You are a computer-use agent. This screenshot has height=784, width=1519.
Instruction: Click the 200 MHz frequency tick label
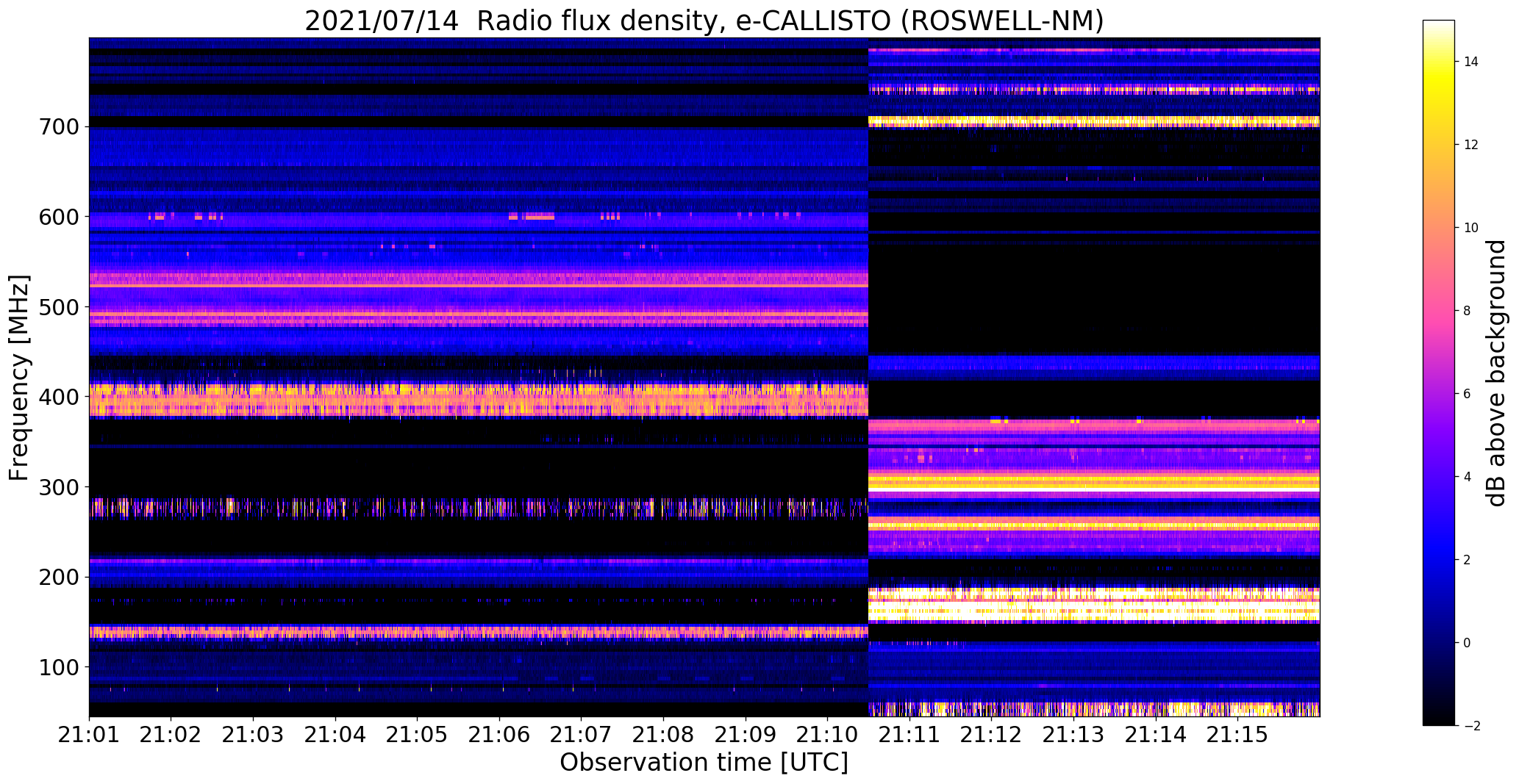click(x=59, y=577)
